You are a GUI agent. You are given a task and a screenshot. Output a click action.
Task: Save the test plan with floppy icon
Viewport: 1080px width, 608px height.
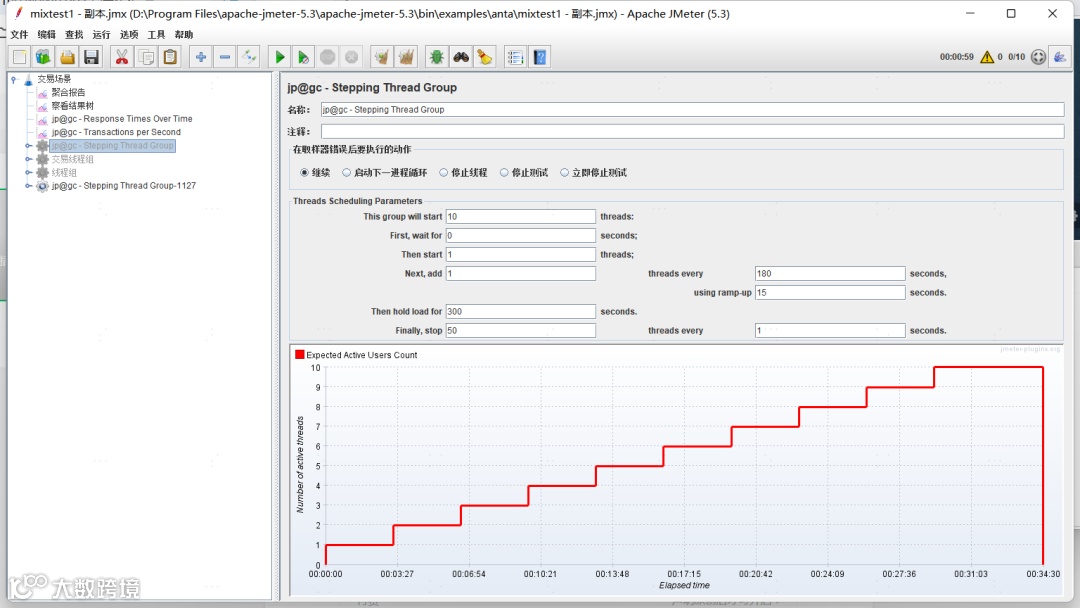92,57
